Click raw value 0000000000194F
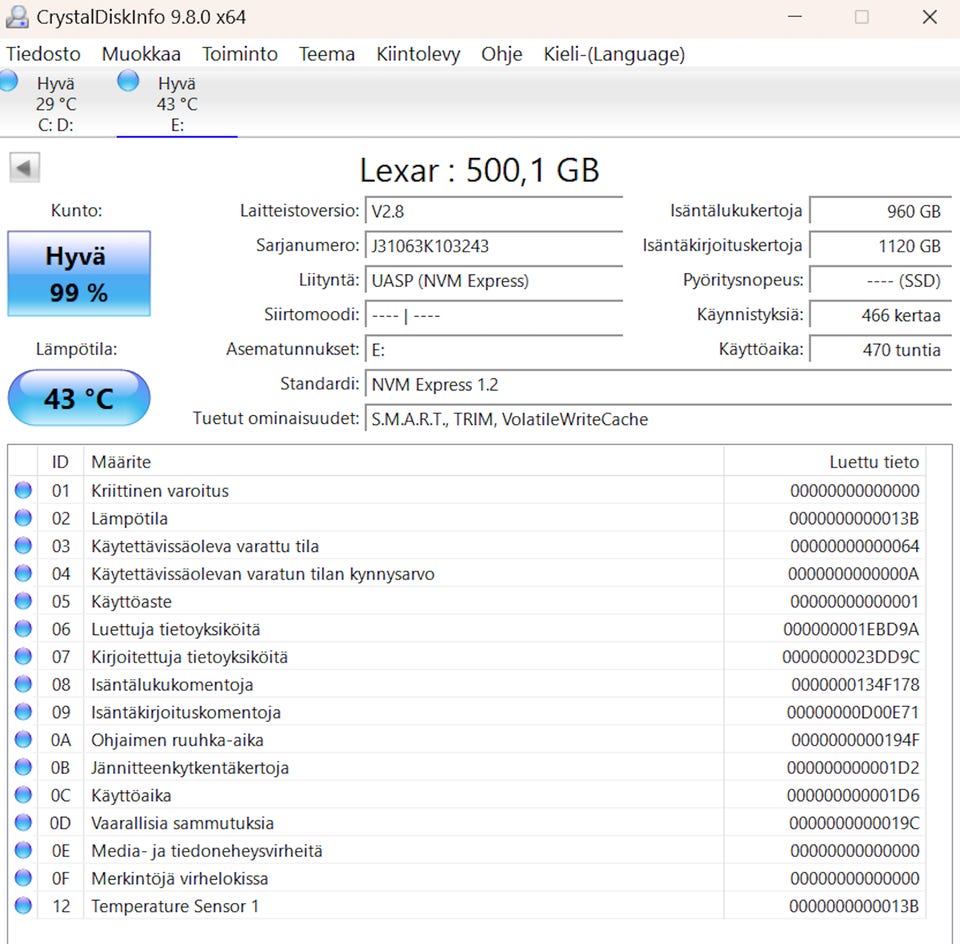The width and height of the screenshot is (960, 944). tap(855, 740)
